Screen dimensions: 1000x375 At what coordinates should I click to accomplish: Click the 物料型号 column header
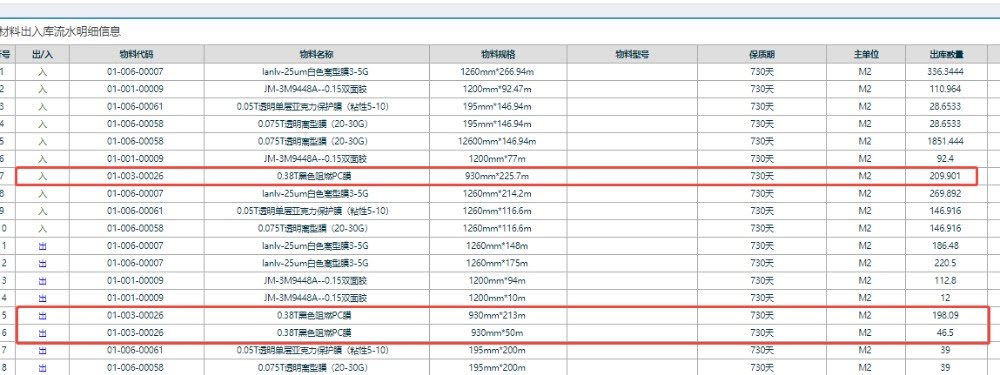pyautogui.click(x=631, y=54)
